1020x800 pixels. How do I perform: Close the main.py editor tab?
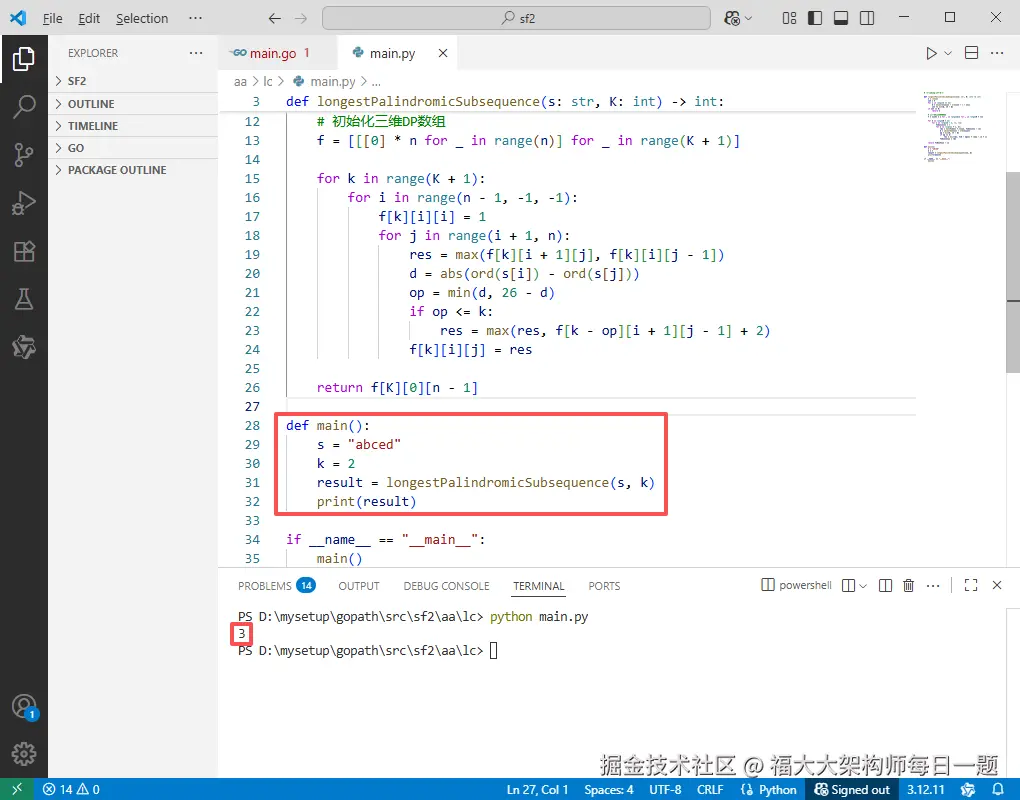443,53
